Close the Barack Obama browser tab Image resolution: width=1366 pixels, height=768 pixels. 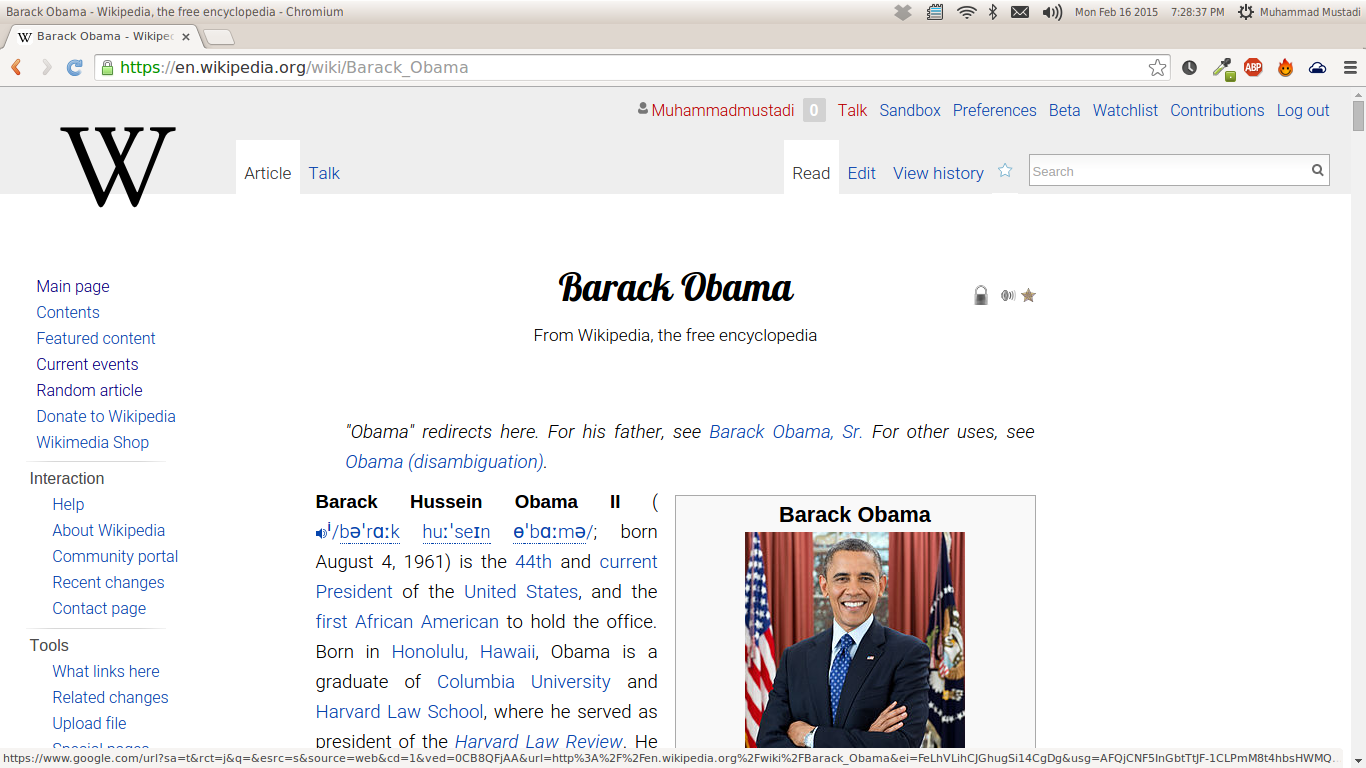186,36
